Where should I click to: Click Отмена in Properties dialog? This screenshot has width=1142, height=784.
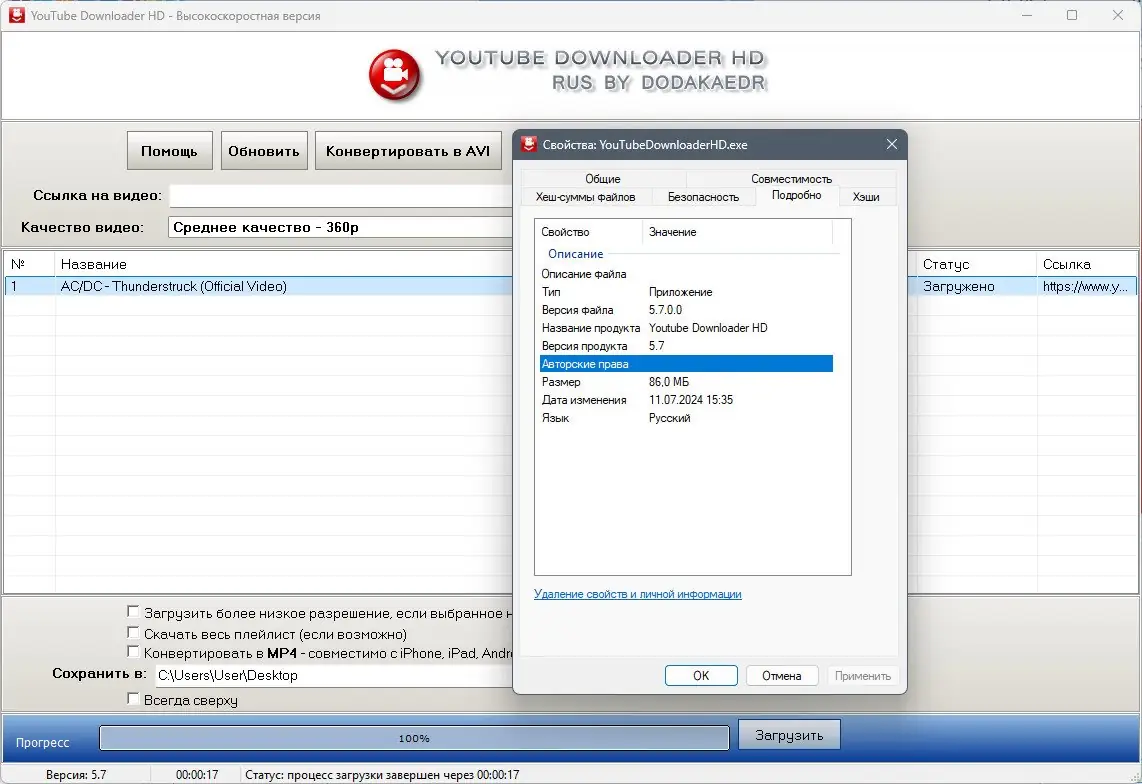pos(781,675)
